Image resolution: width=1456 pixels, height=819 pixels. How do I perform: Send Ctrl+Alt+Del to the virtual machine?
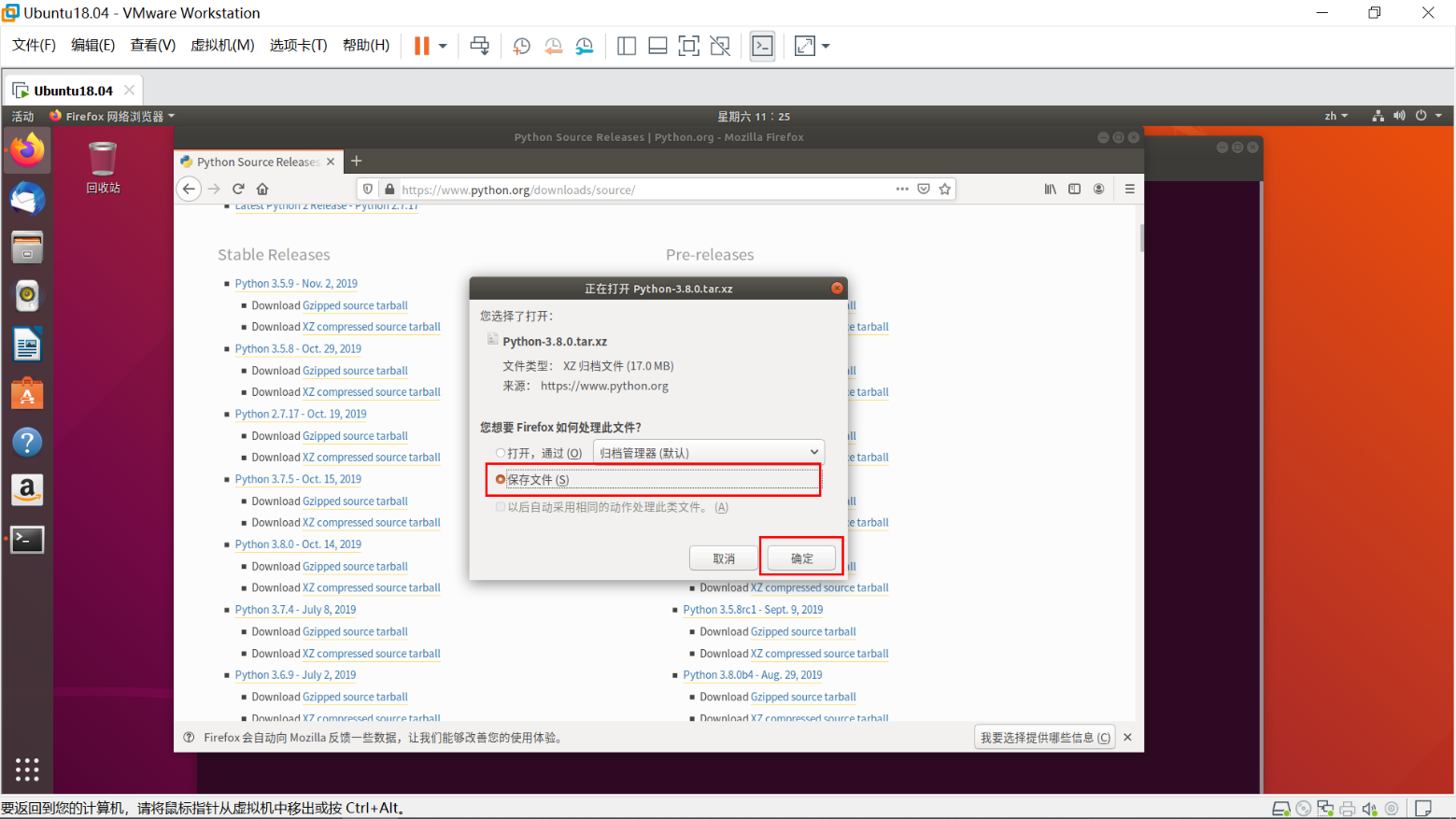[x=479, y=46]
